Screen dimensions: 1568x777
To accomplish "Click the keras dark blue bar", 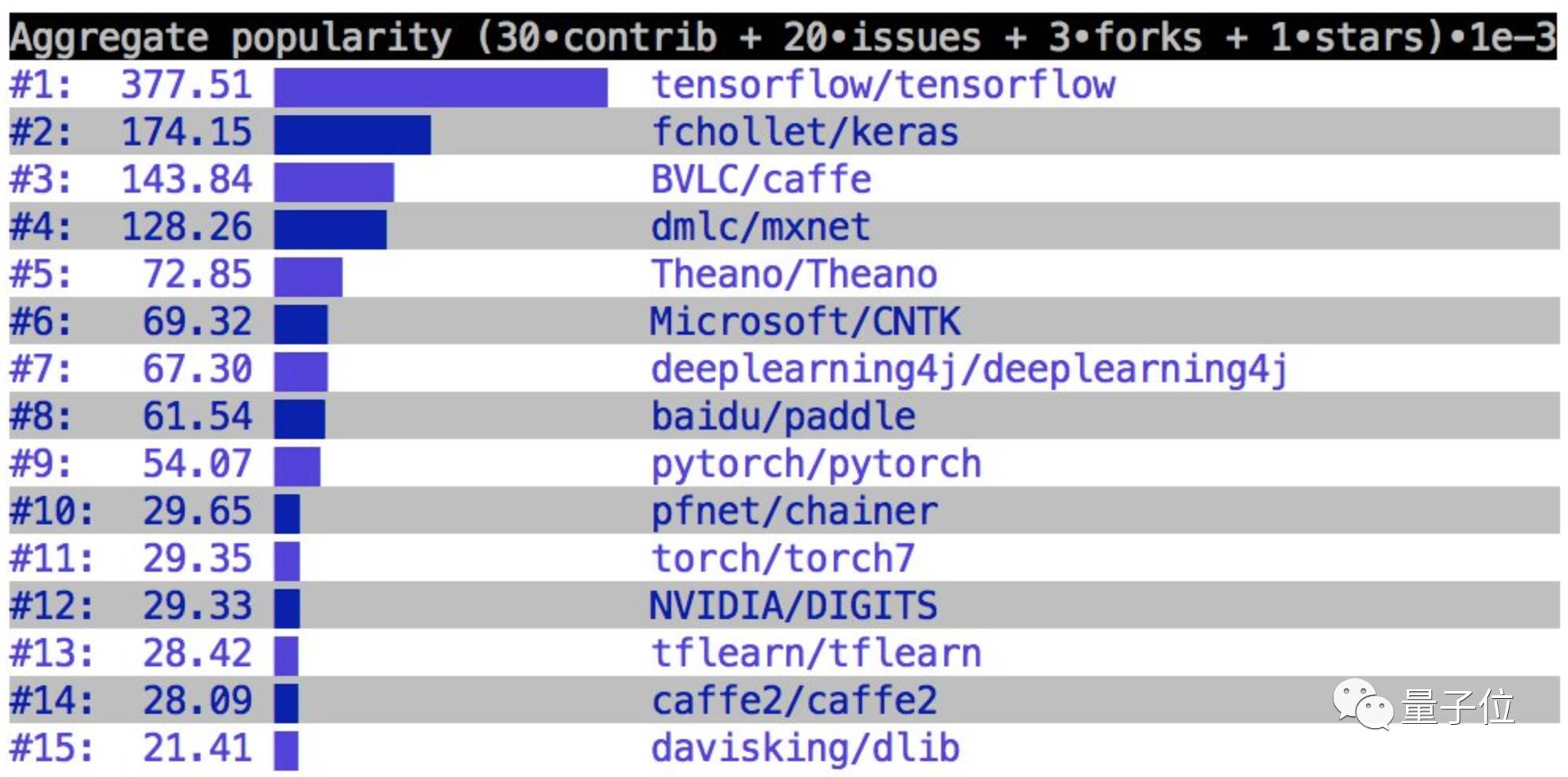I will 352,134.
